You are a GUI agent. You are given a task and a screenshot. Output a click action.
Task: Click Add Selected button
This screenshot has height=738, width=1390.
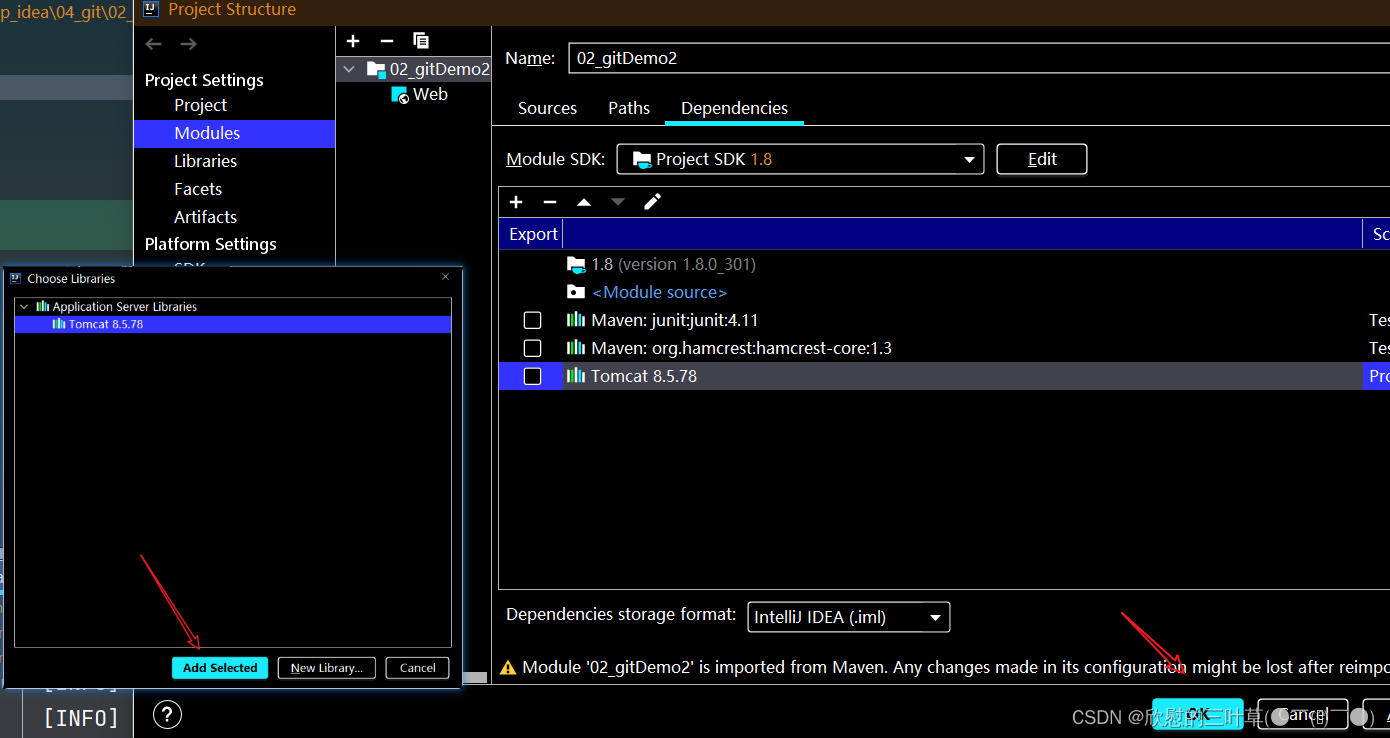coord(220,668)
